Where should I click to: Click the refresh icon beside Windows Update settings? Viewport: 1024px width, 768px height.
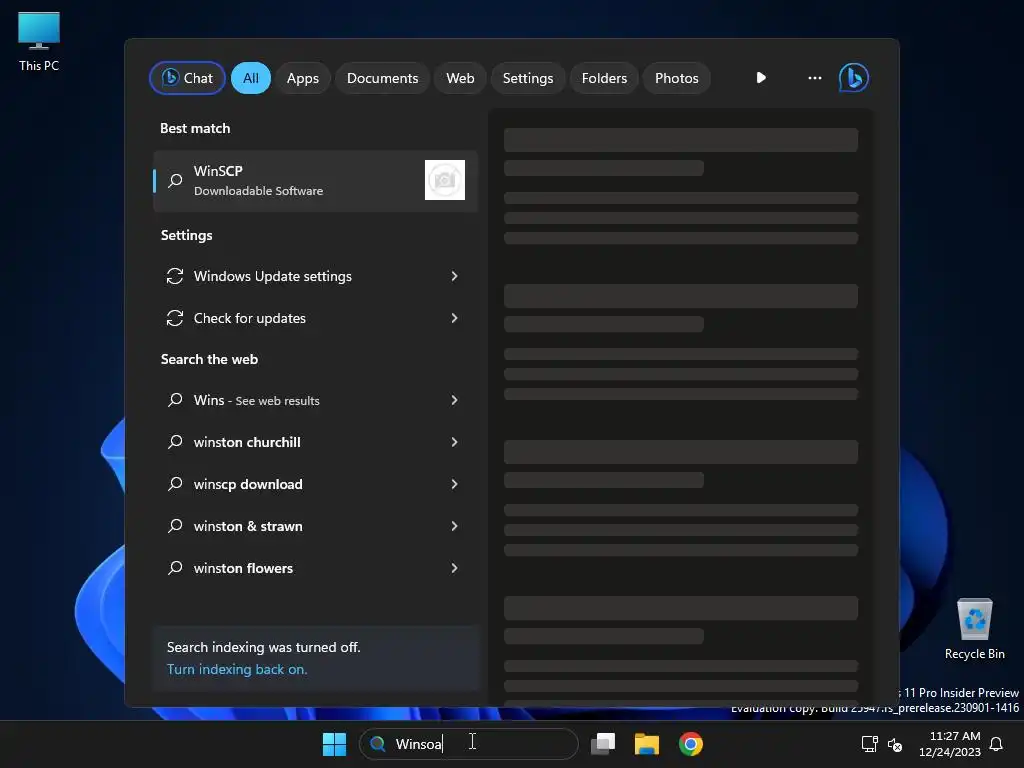175,276
